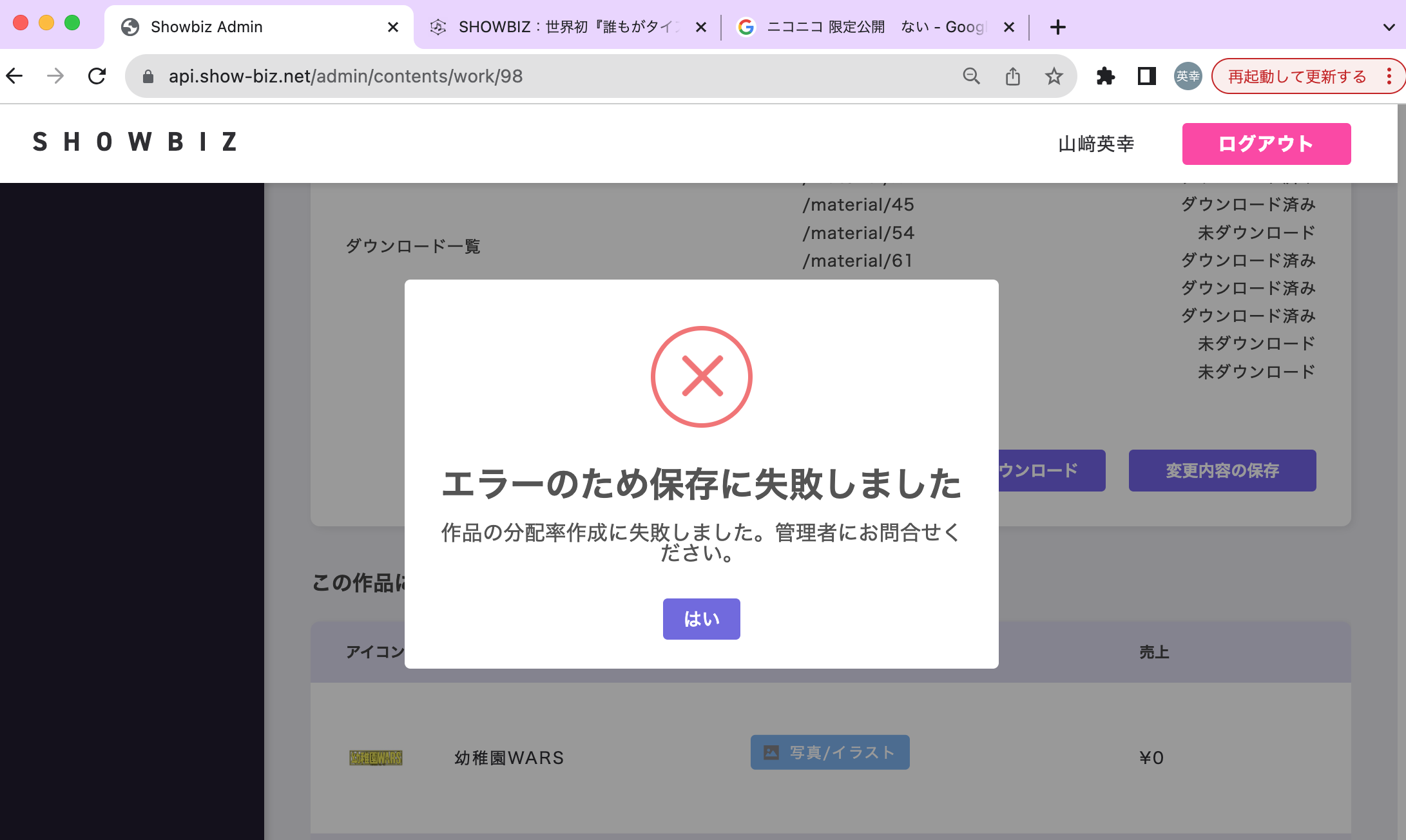
Task: Toggle the browser side panel icon
Action: coord(1146,76)
